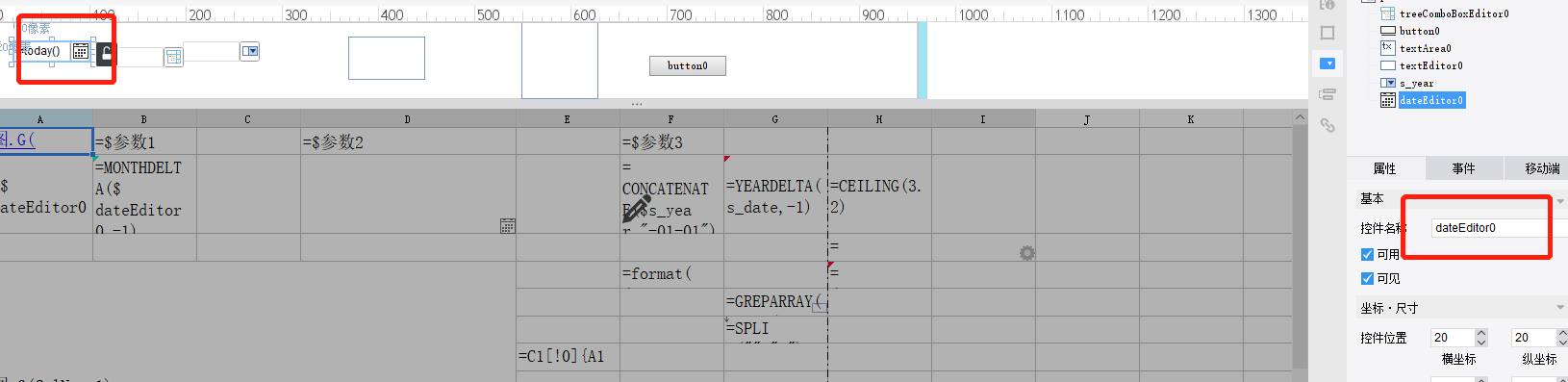Click the tree combo box widget icon in the parameter pane

click(173, 58)
